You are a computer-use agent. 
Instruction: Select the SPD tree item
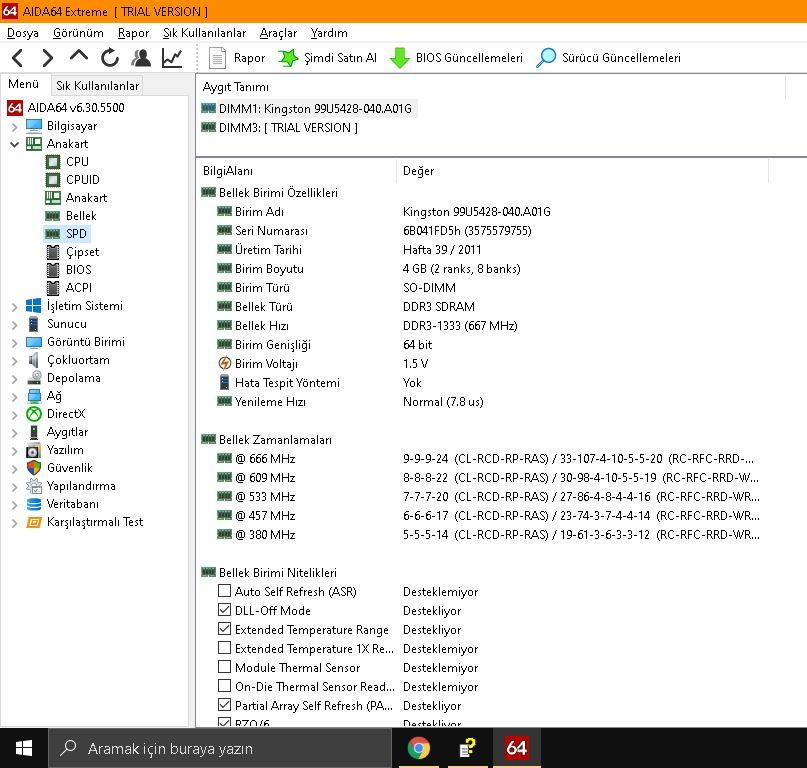(x=67, y=234)
